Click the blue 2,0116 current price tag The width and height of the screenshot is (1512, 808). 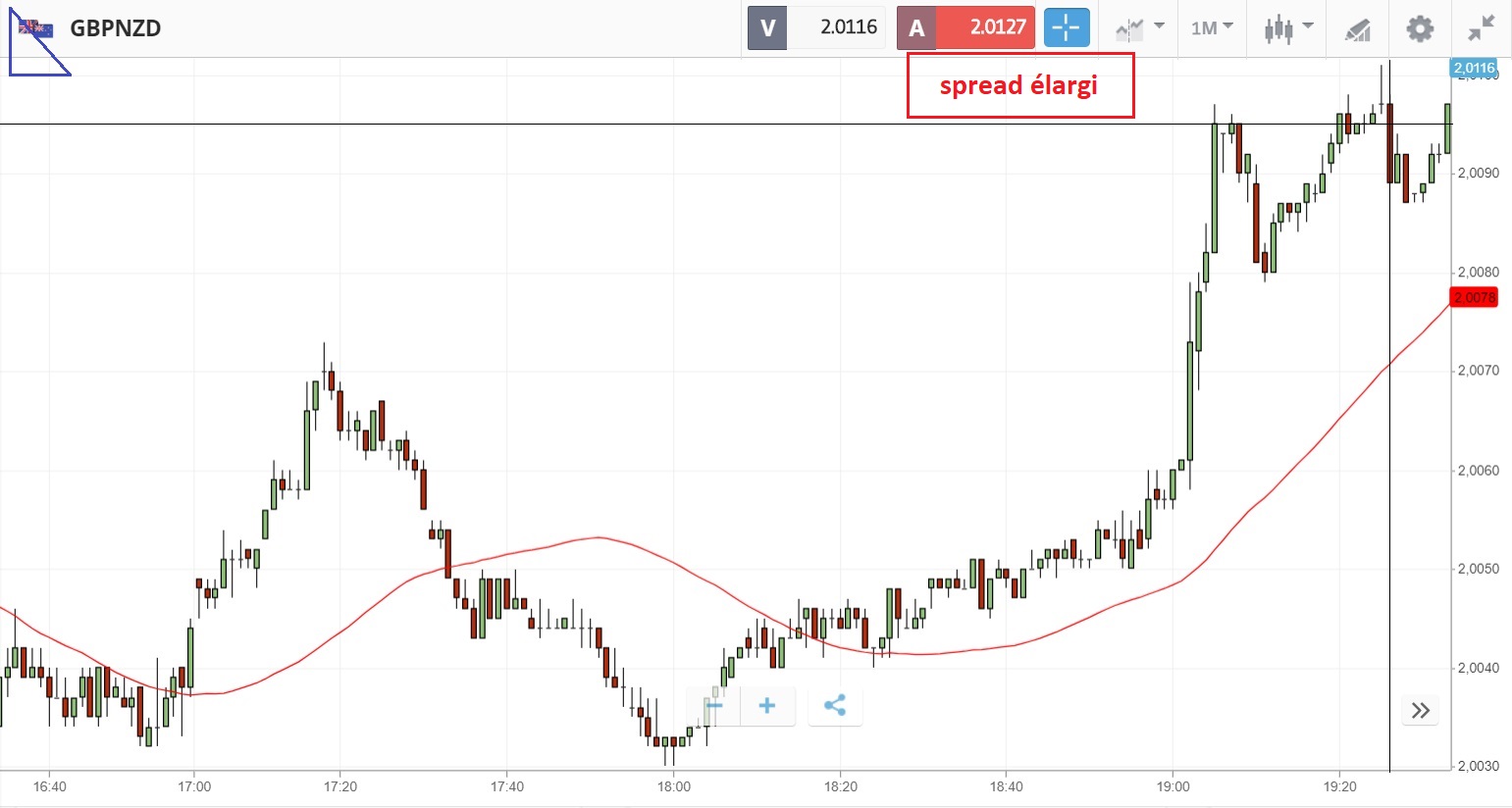1474,69
